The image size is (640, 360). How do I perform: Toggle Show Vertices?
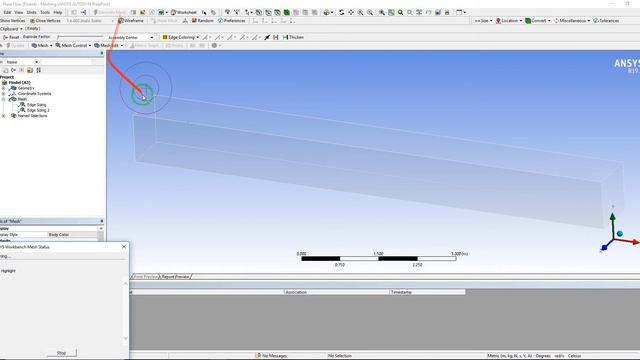(x=13, y=20)
